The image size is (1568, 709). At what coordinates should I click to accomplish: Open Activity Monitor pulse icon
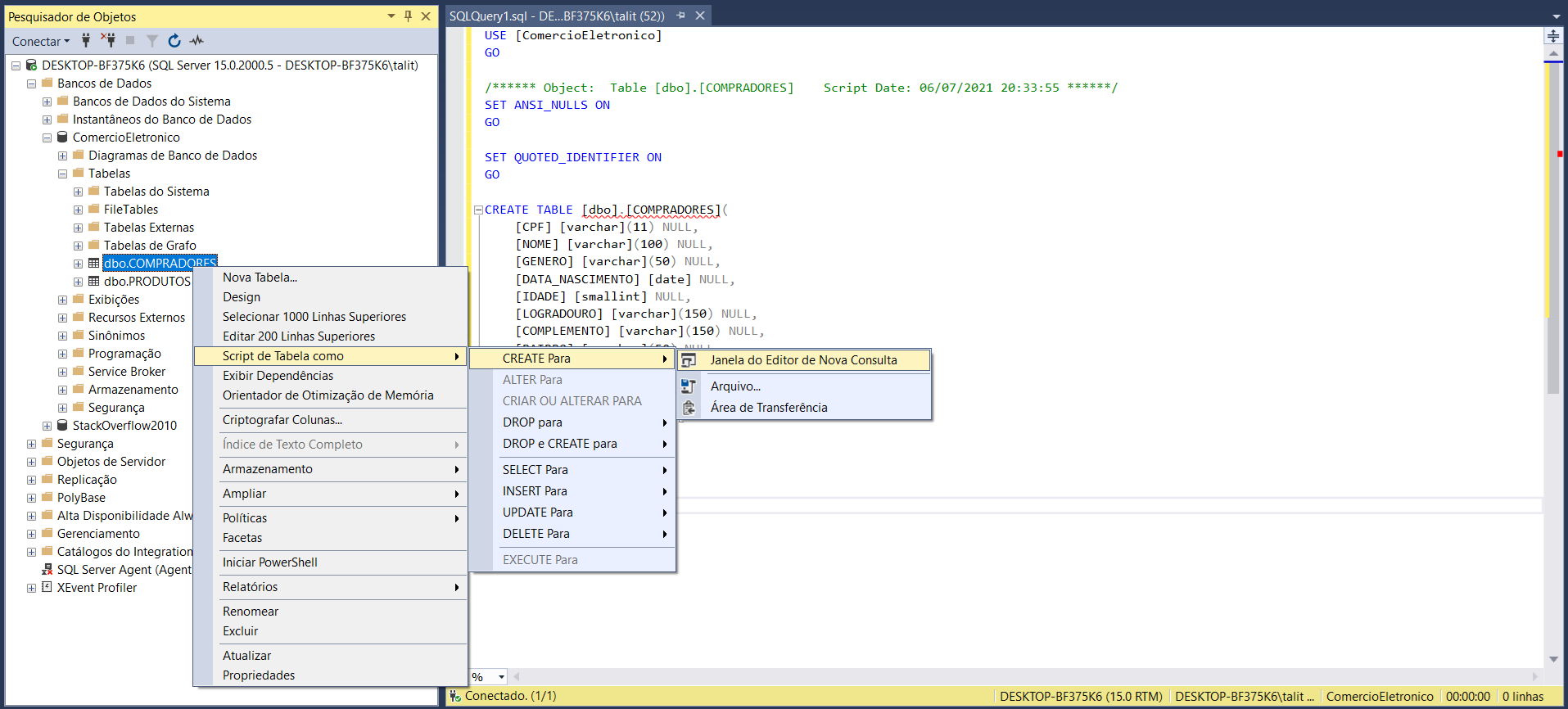(197, 40)
